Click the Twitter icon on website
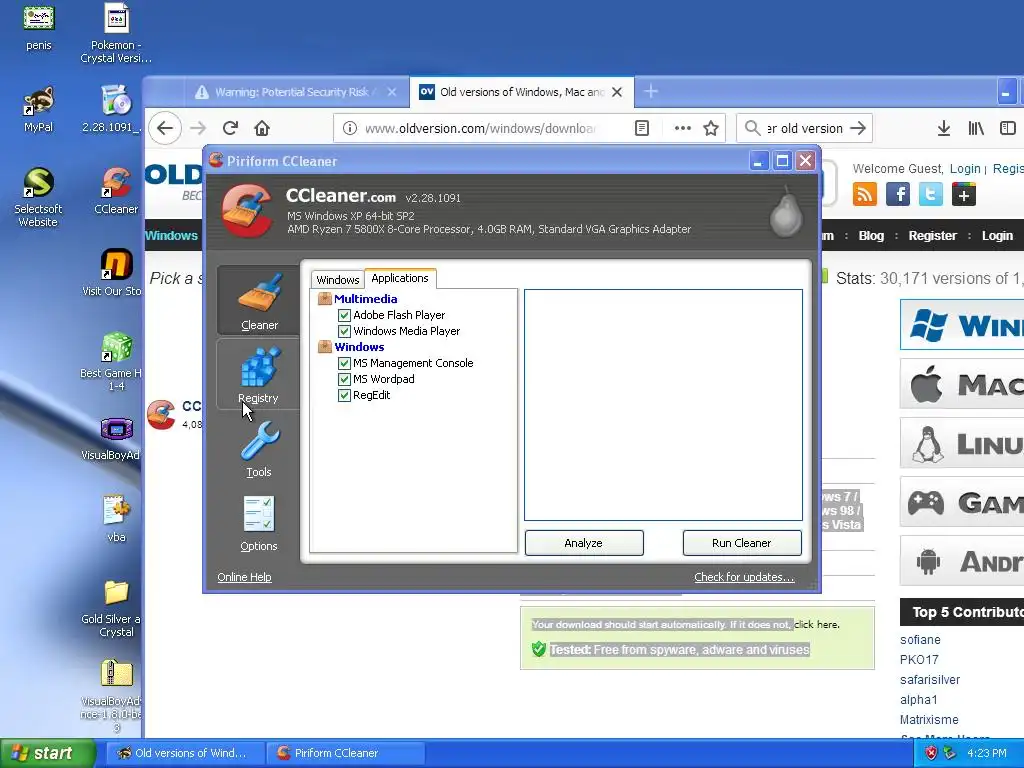The height and width of the screenshot is (768, 1024). click(931, 194)
